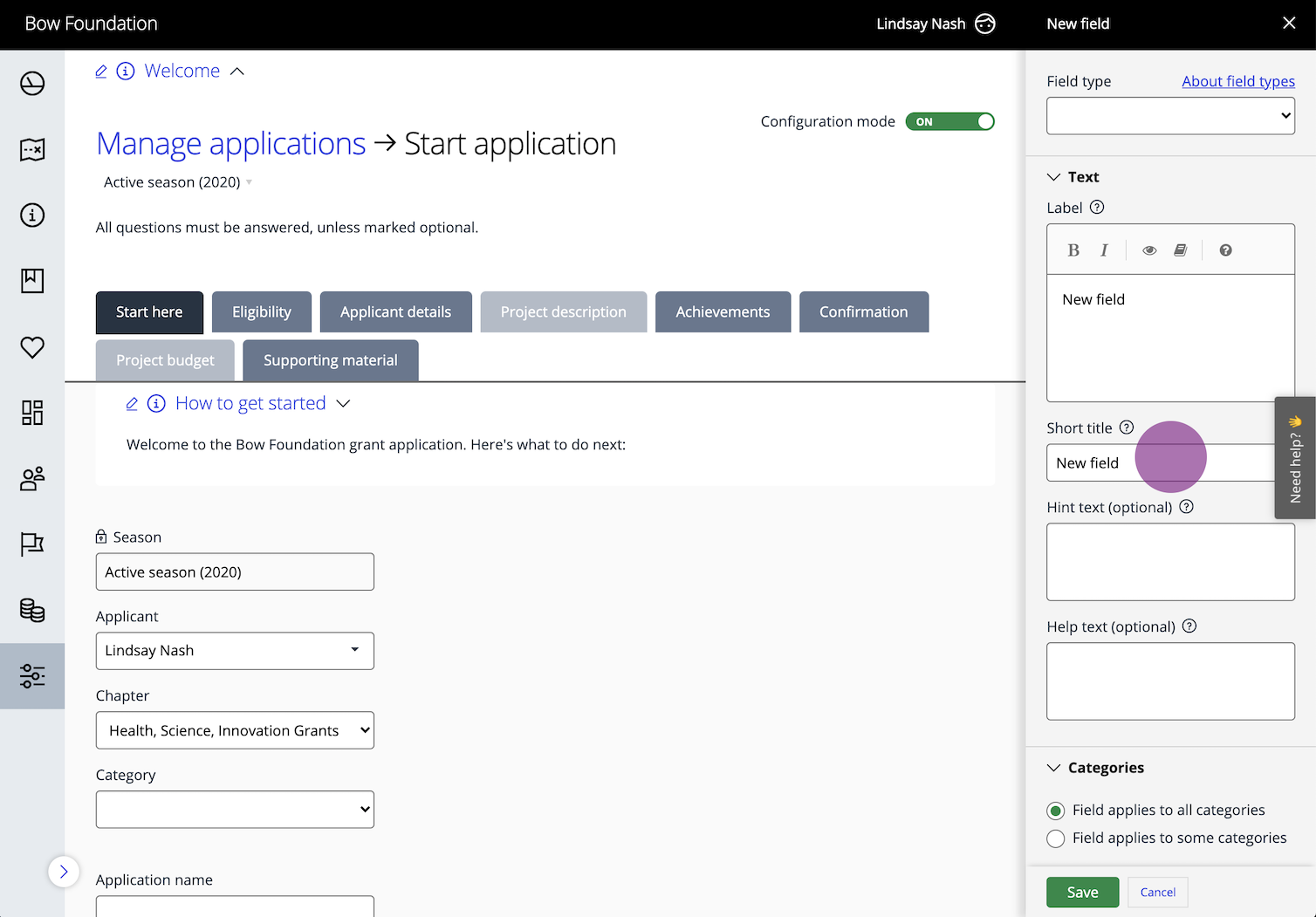
Task: Open the help icon beside Short title
Action: (1127, 427)
